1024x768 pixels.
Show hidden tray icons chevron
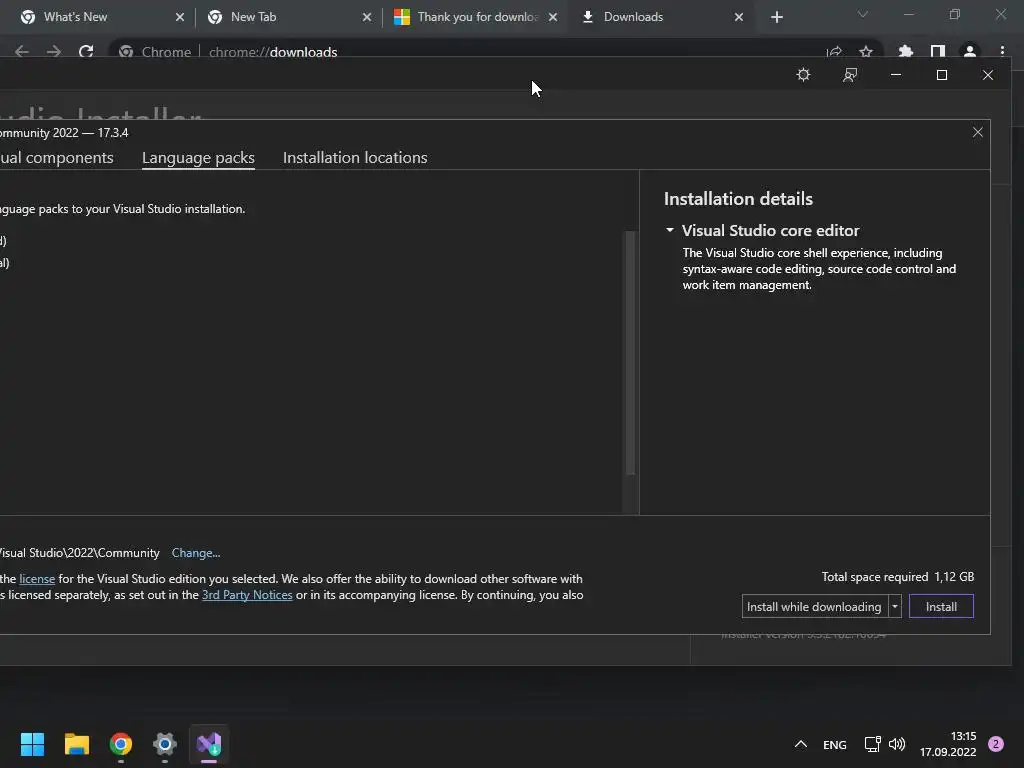tap(801, 744)
